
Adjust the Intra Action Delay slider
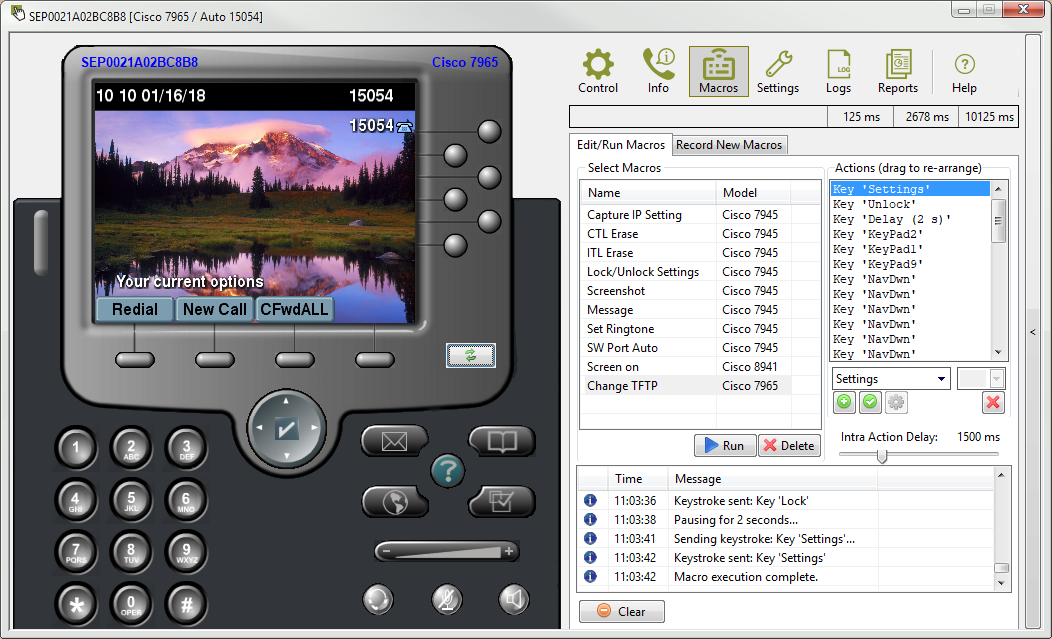tap(882, 456)
